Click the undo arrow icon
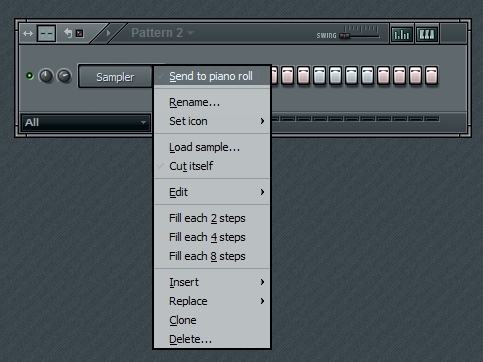Screen dimensions: 483x362 tap(68, 33)
